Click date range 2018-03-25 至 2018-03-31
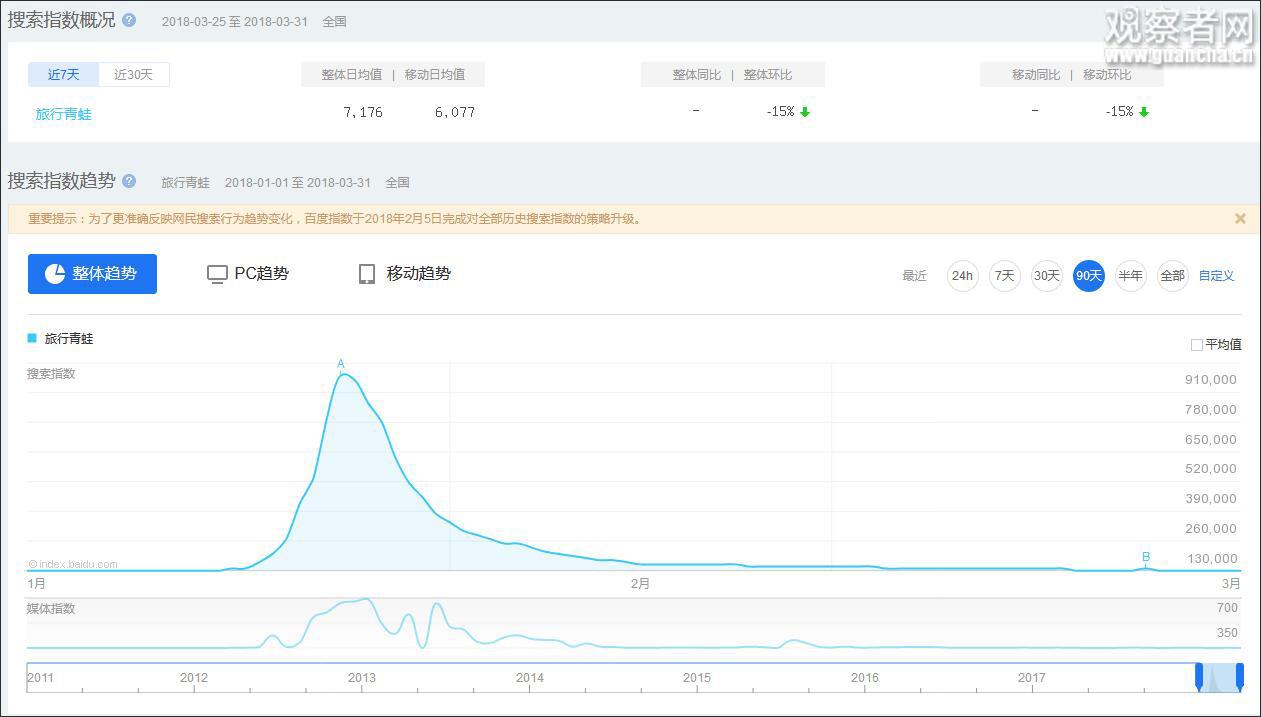This screenshot has width=1261, height=717. 235,21
